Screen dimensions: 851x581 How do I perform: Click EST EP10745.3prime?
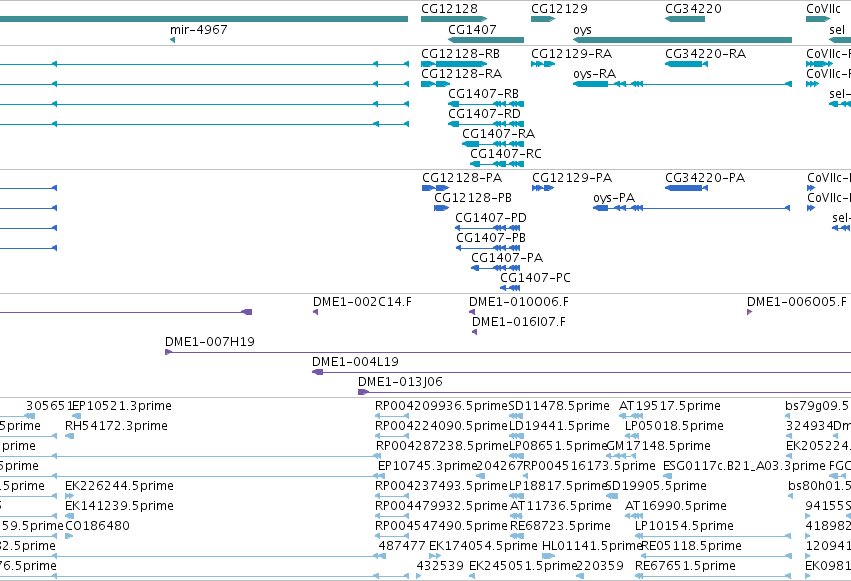click(427, 465)
